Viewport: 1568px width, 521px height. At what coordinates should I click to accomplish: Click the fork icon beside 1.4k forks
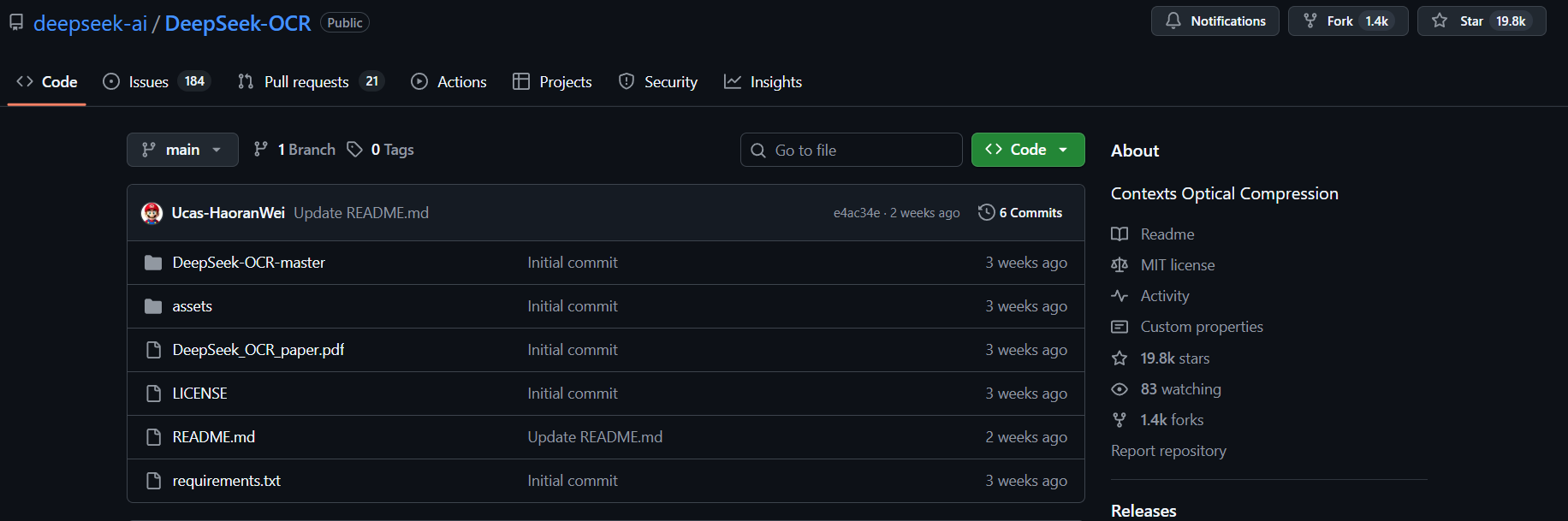[1120, 420]
